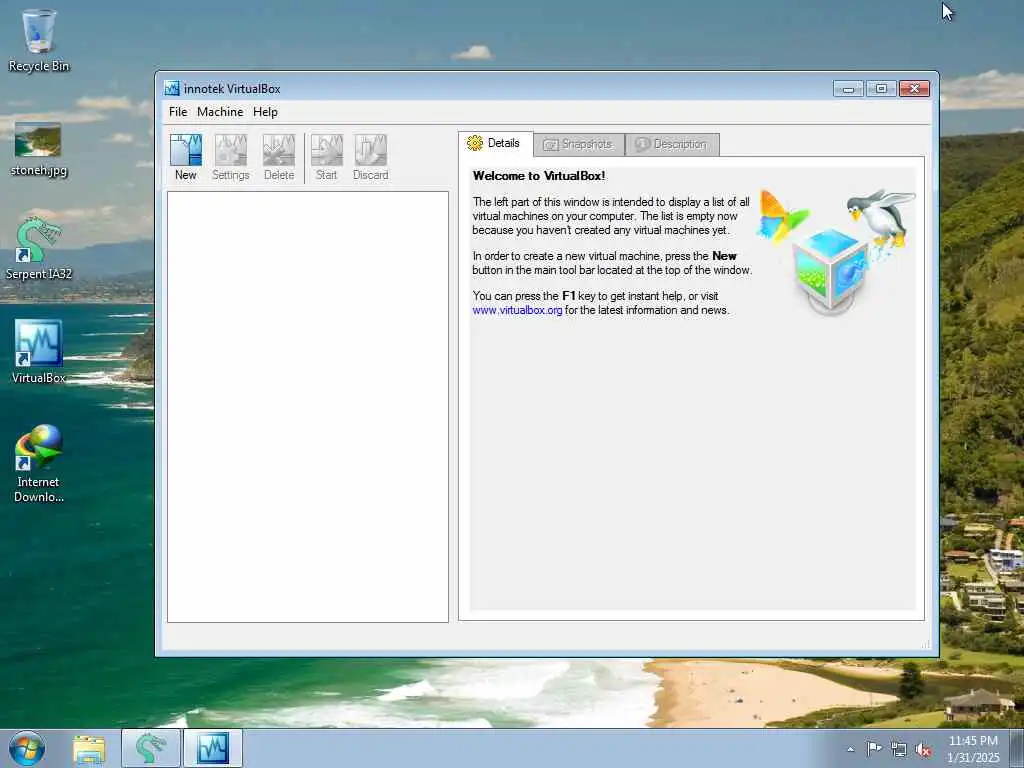Close the innotek VirtualBox window
This screenshot has width=1024, height=768.
click(x=914, y=88)
